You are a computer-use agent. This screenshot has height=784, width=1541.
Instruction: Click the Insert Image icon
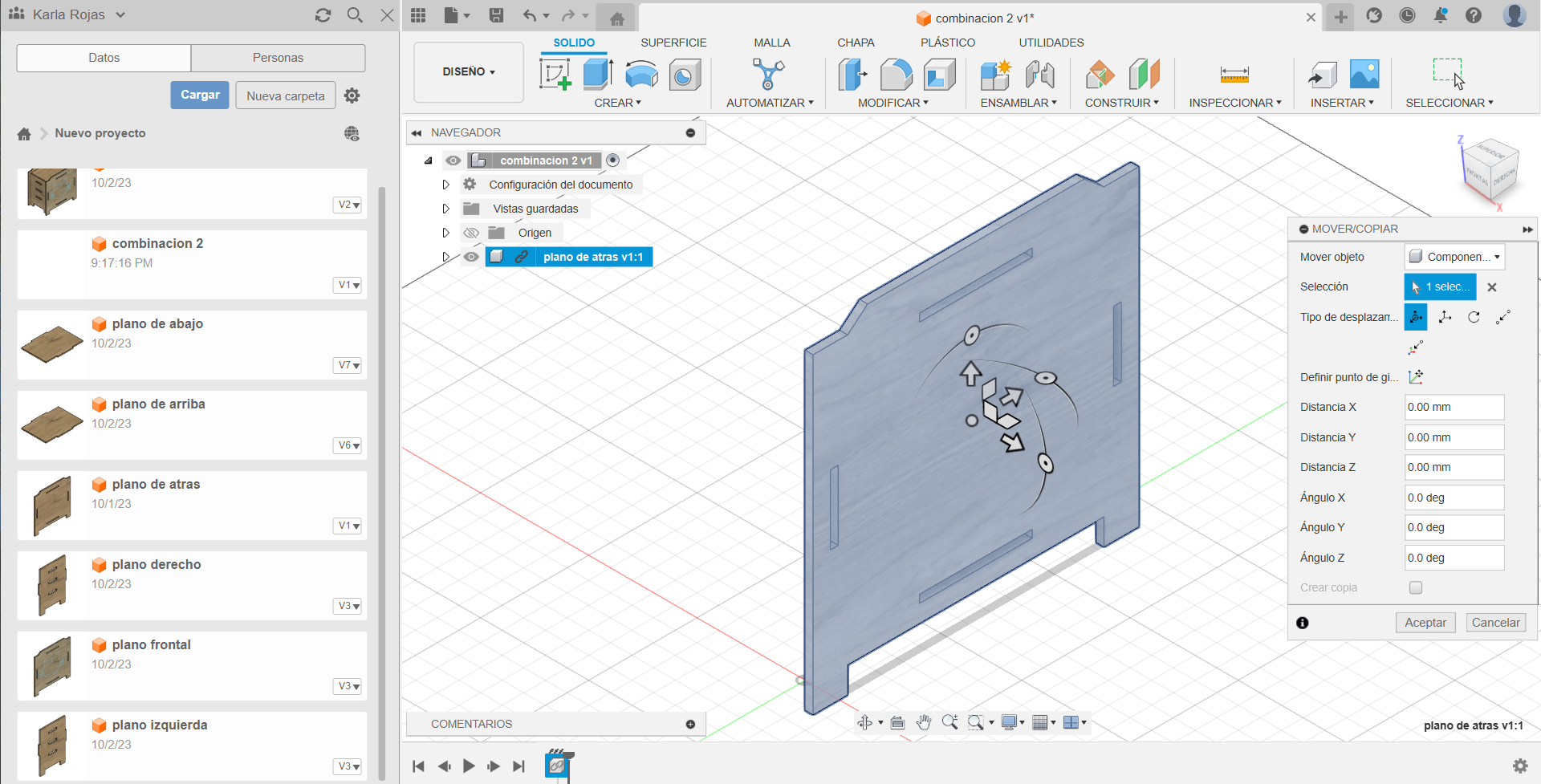pyautogui.click(x=1364, y=75)
